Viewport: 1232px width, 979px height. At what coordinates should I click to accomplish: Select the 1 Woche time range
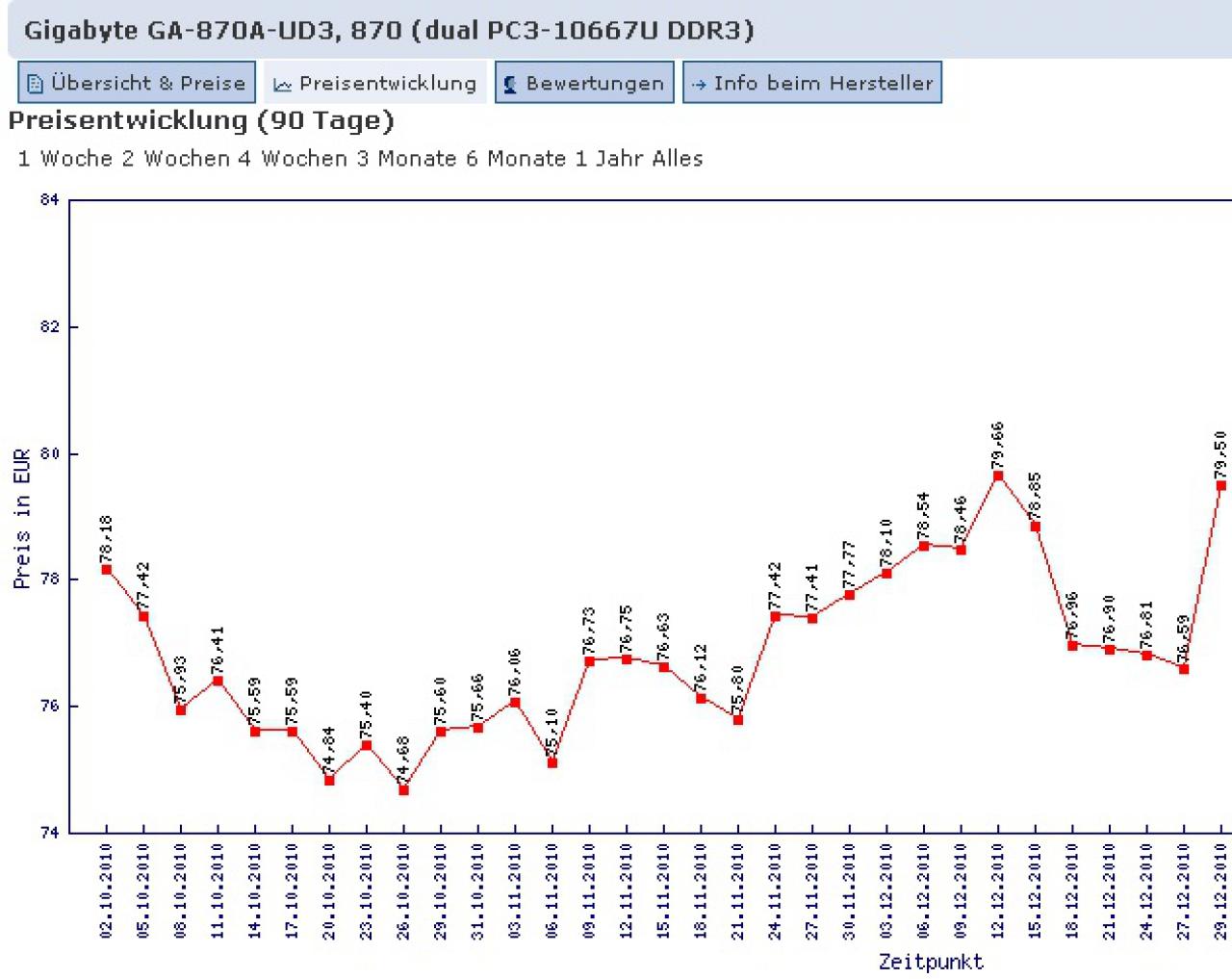(65, 159)
